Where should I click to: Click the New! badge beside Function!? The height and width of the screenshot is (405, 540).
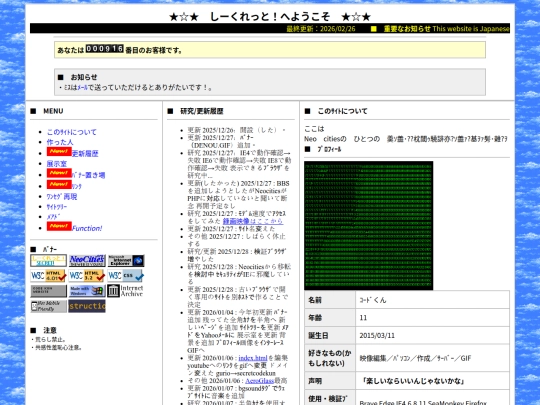pos(59,226)
